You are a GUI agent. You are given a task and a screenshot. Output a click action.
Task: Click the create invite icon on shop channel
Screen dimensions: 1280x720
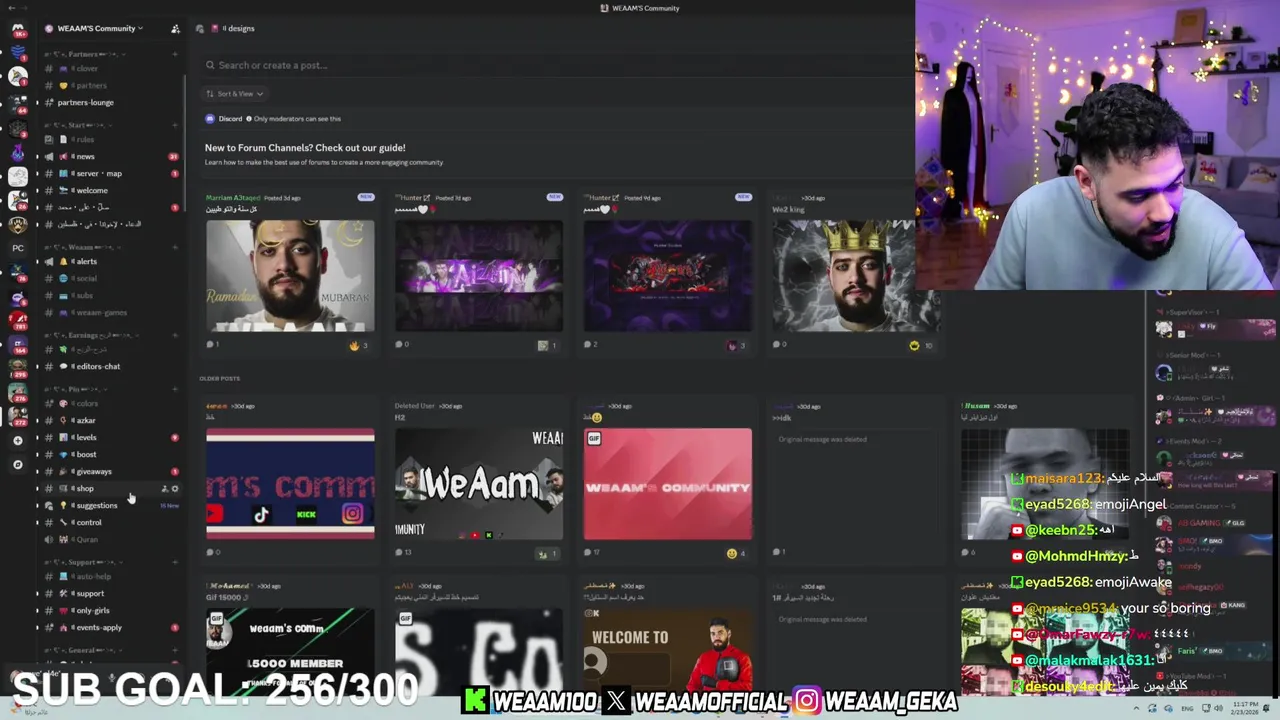coord(164,488)
